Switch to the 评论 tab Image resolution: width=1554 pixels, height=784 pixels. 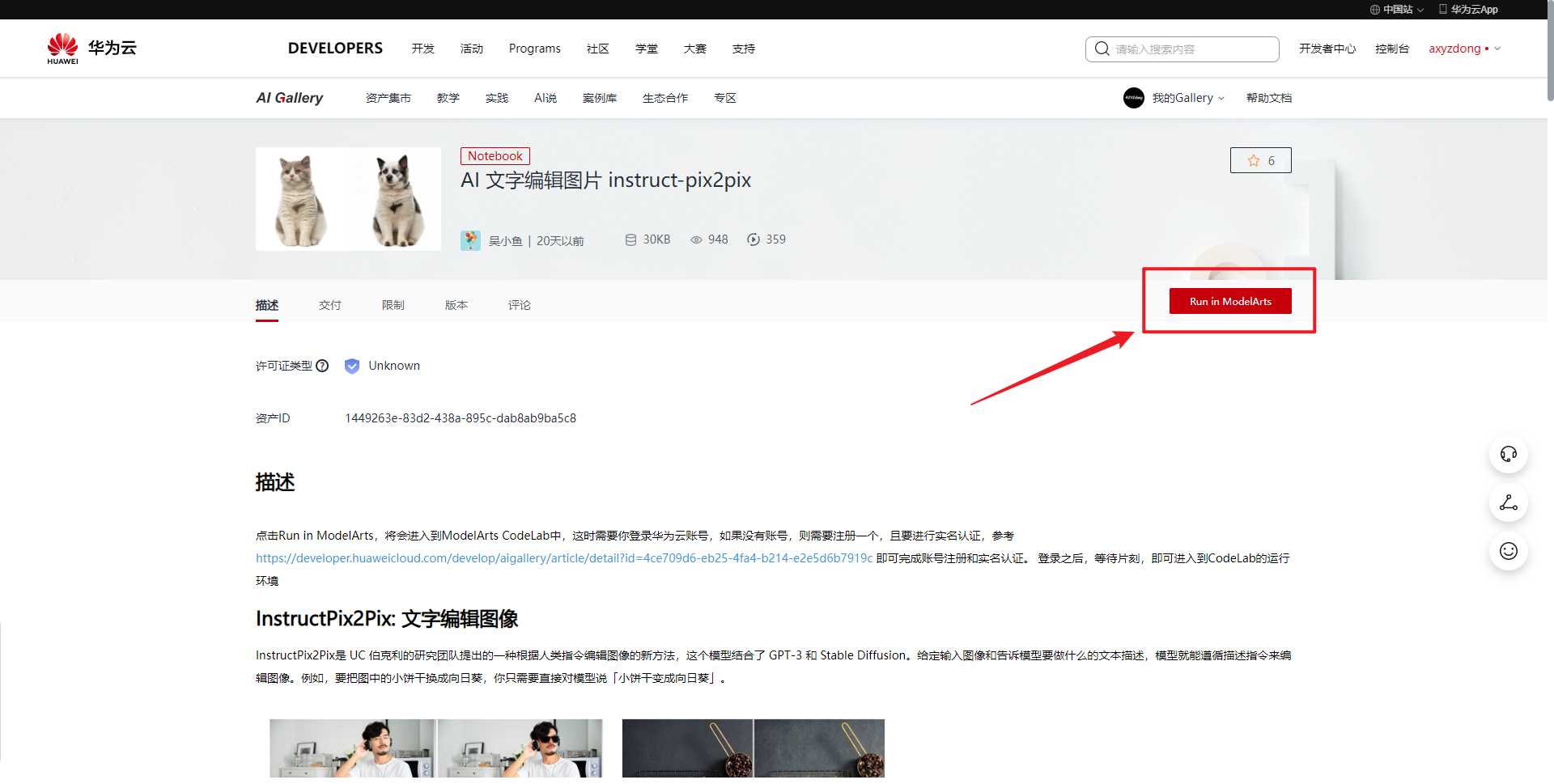tap(520, 305)
